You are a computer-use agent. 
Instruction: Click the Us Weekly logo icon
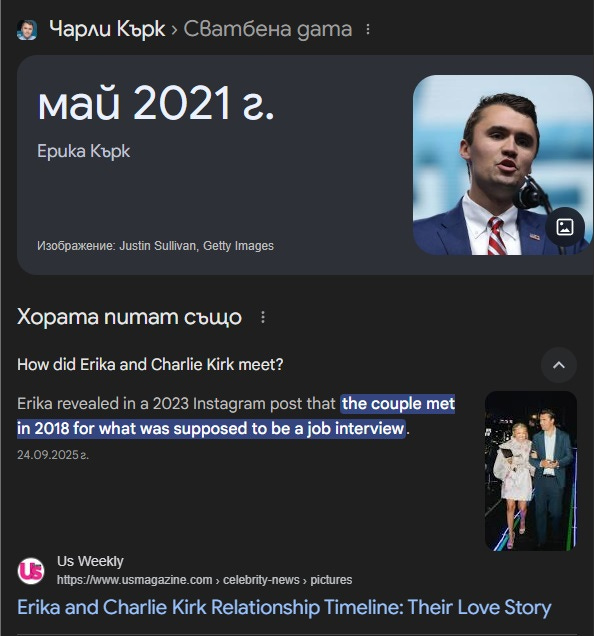coord(31,571)
